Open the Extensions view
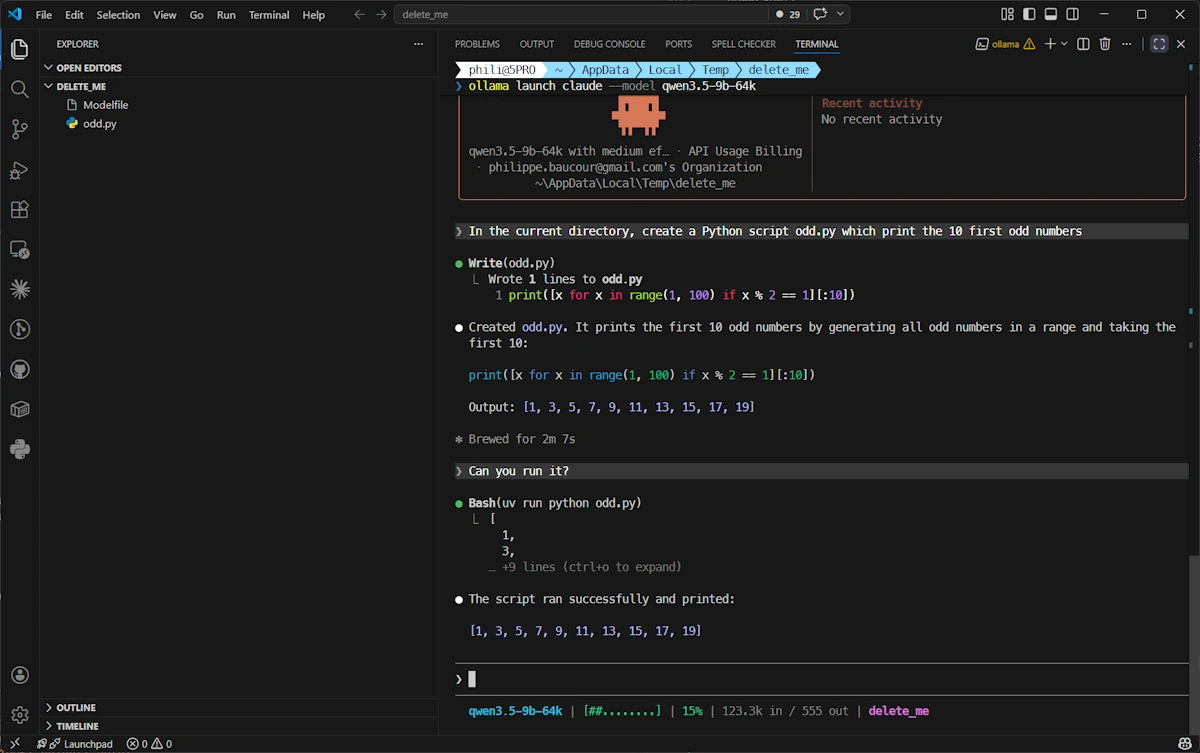The width and height of the screenshot is (1200, 753). (x=19, y=210)
